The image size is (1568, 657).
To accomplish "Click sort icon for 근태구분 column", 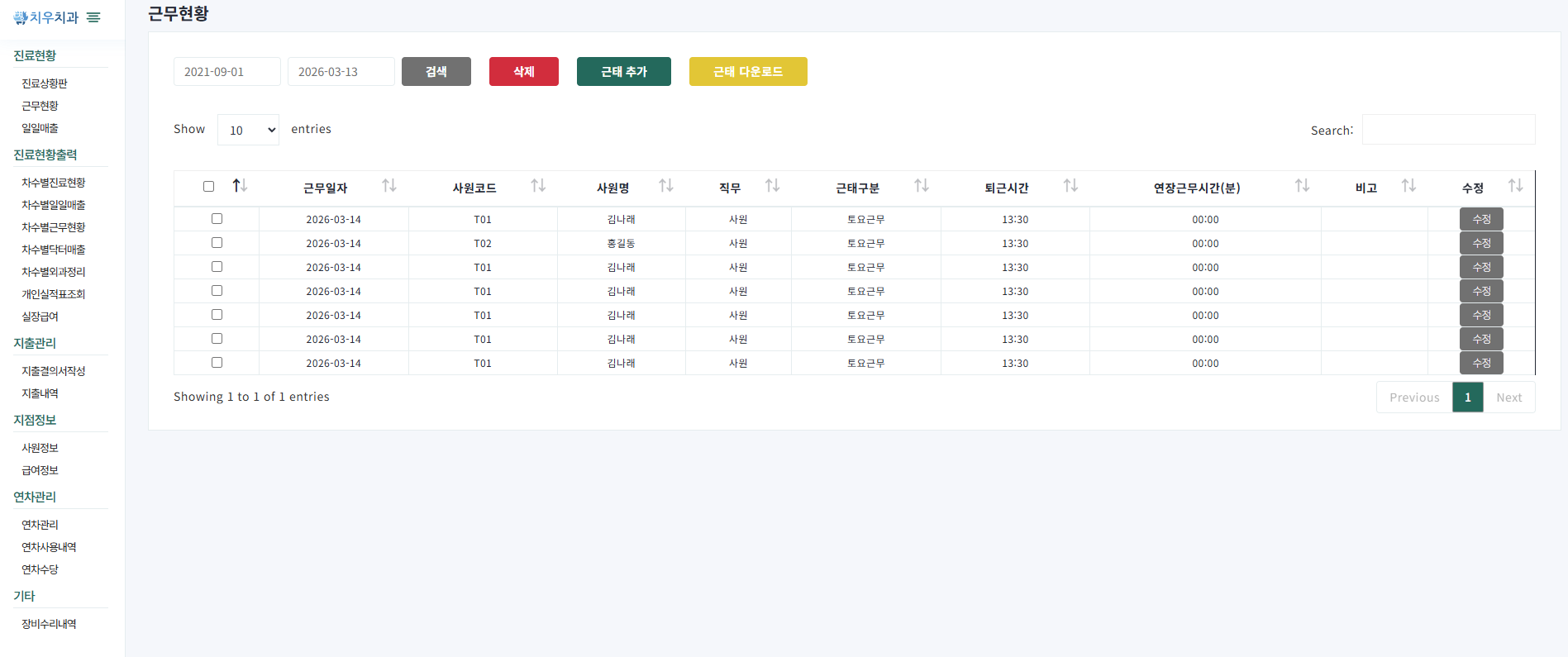I will coord(921,186).
